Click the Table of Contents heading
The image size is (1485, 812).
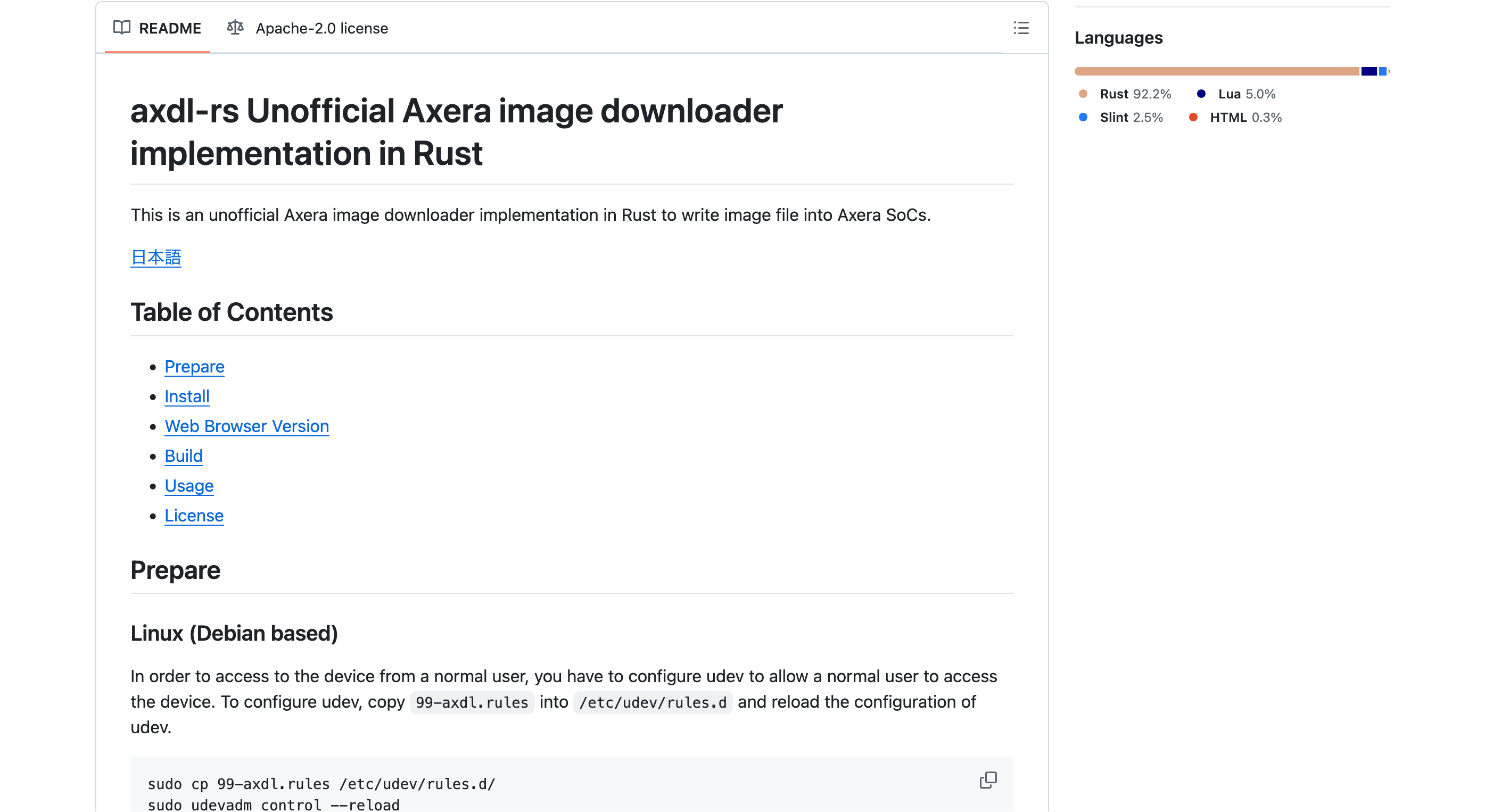(x=232, y=312)
